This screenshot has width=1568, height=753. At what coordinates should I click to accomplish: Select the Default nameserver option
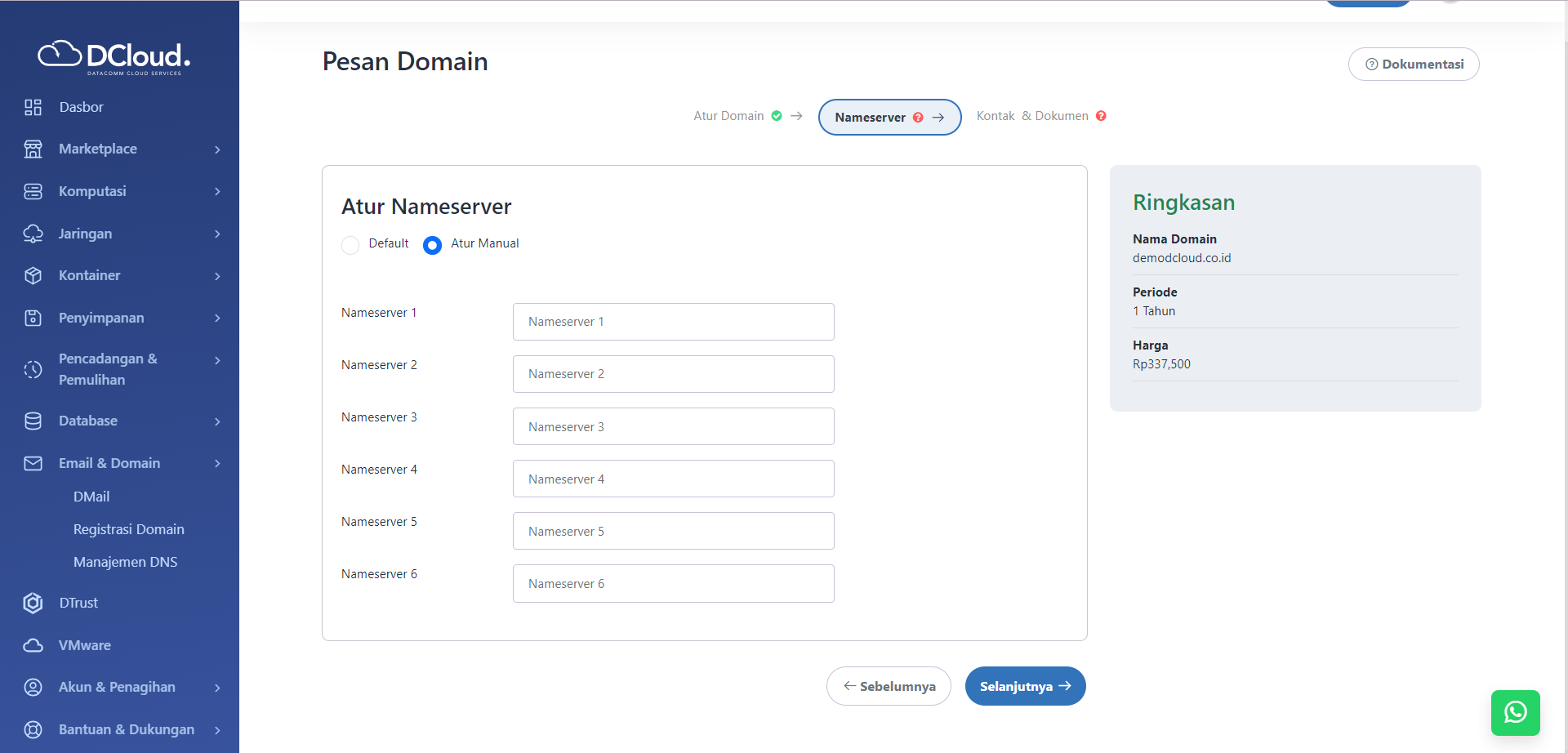coord(350,244)
